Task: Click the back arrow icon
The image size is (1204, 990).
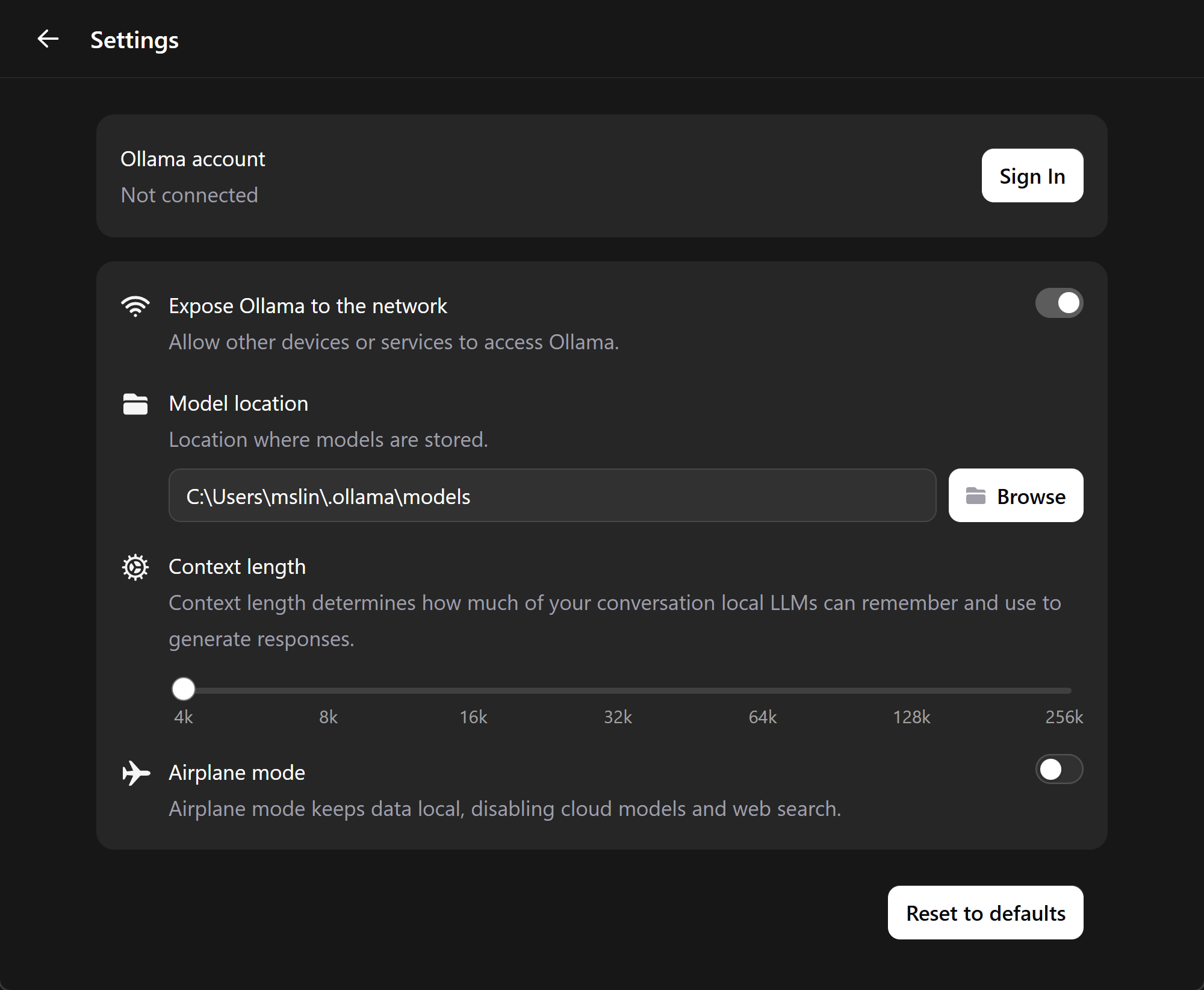Action: tap(48, 40)
